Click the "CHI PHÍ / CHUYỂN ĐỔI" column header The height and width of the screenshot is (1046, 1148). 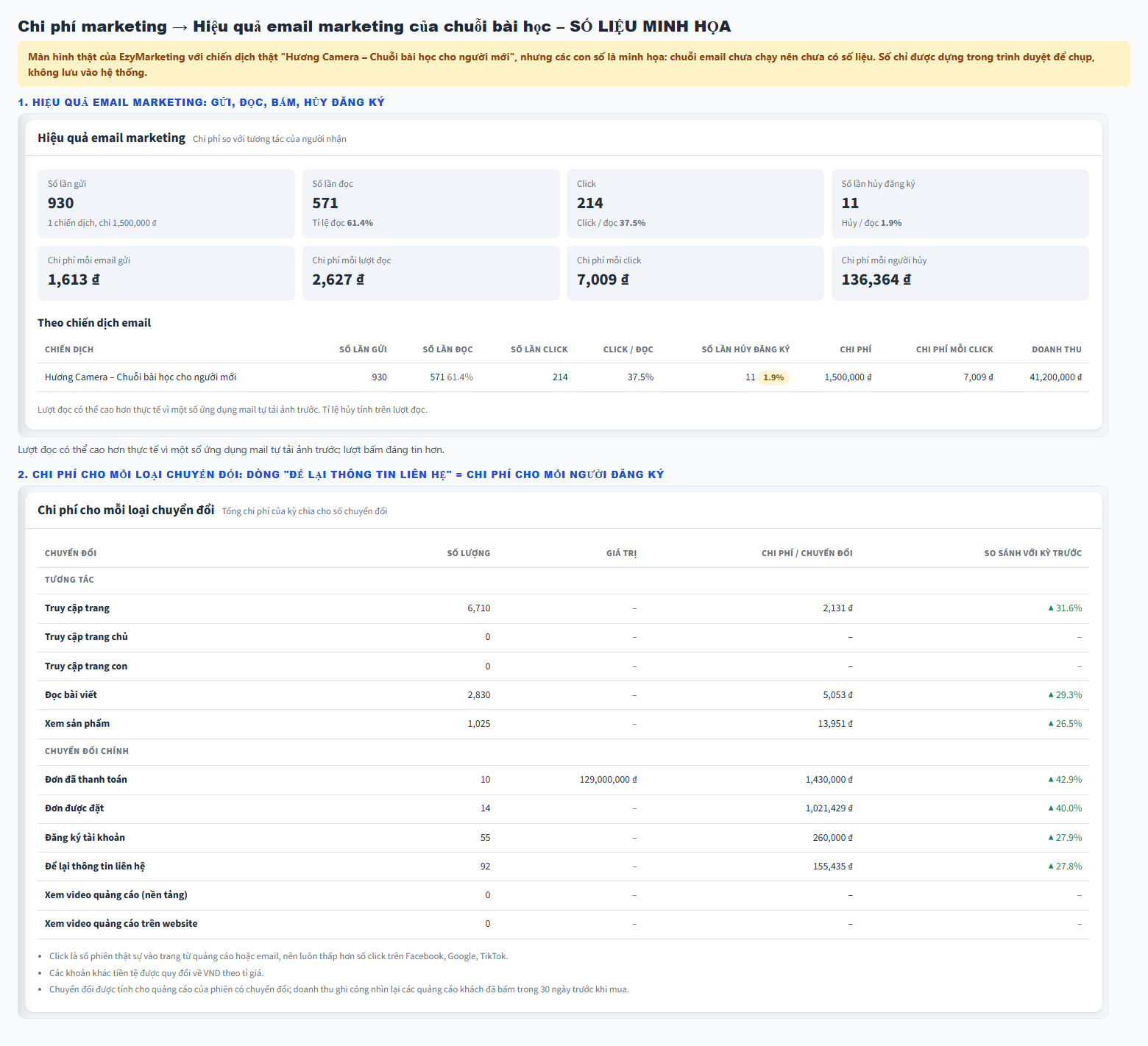point(807,553)
